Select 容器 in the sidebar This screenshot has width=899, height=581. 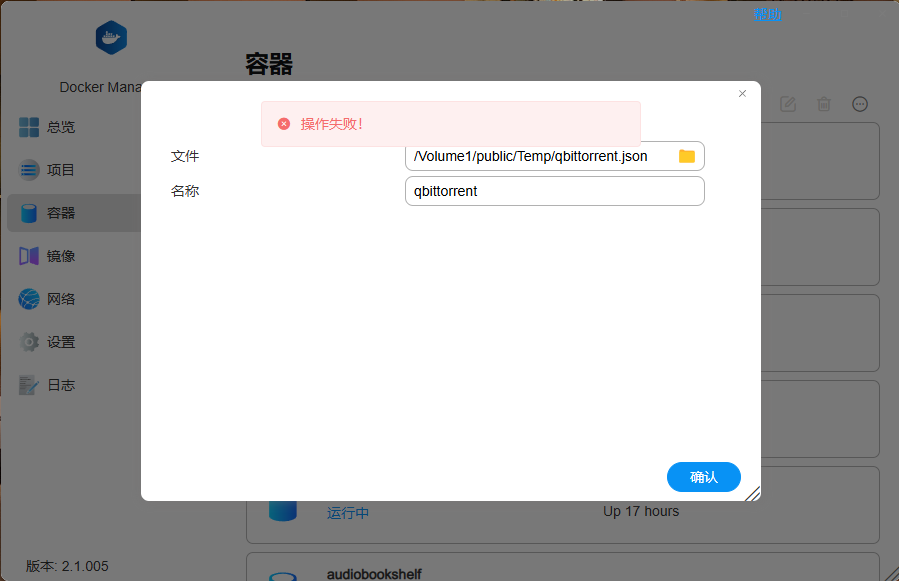(x=73, y=213)
